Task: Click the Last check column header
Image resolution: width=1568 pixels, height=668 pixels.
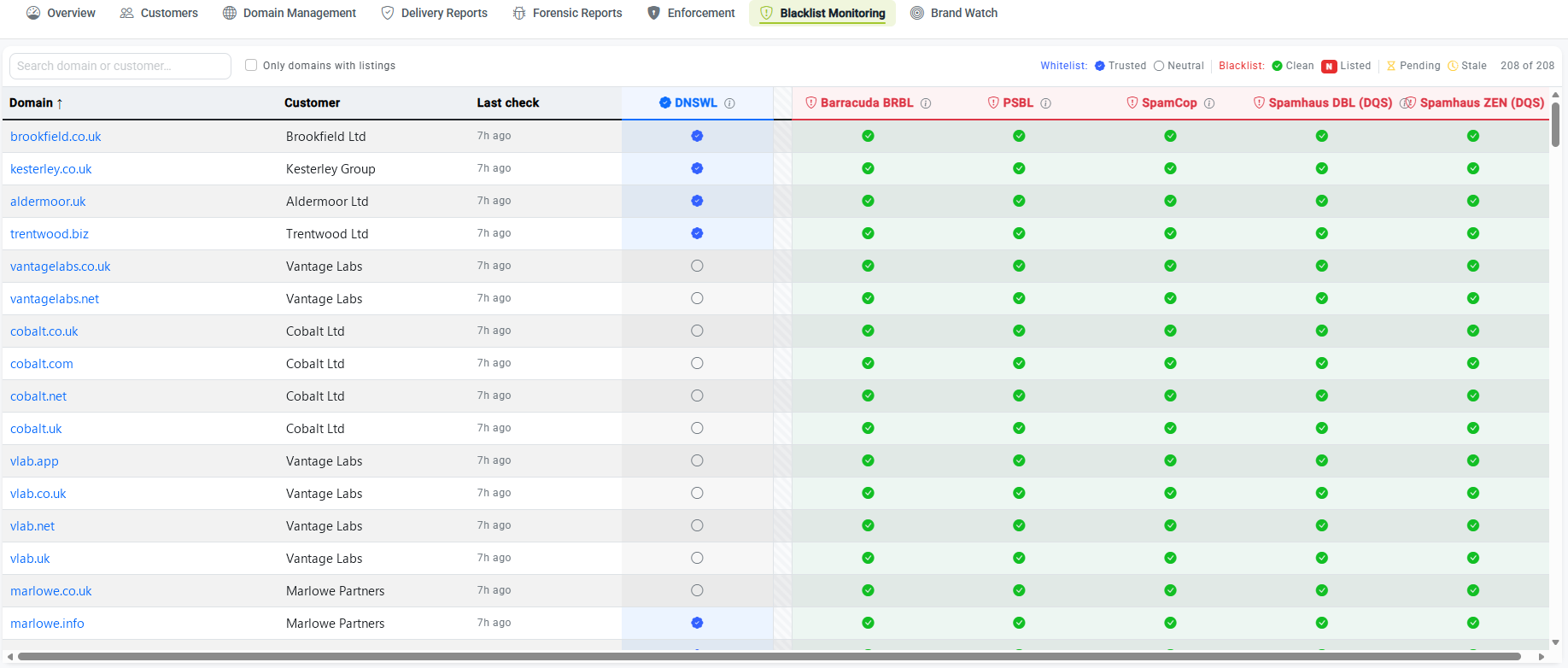Action: (508, 103)
